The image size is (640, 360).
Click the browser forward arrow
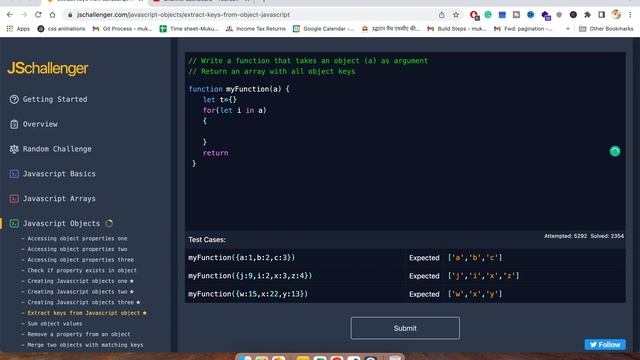[24, 15]
